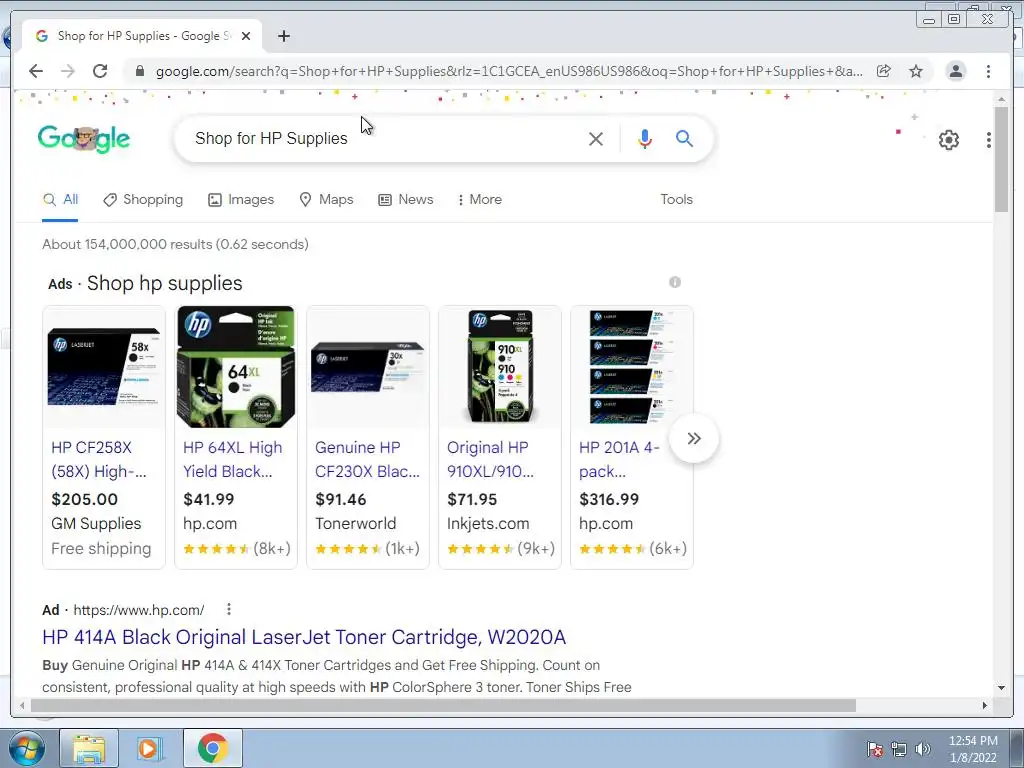The height and width of the screenshot is (768, 1024).
Task: Open HP 910XL/910 ink pack image
Action: coord(500,367)
